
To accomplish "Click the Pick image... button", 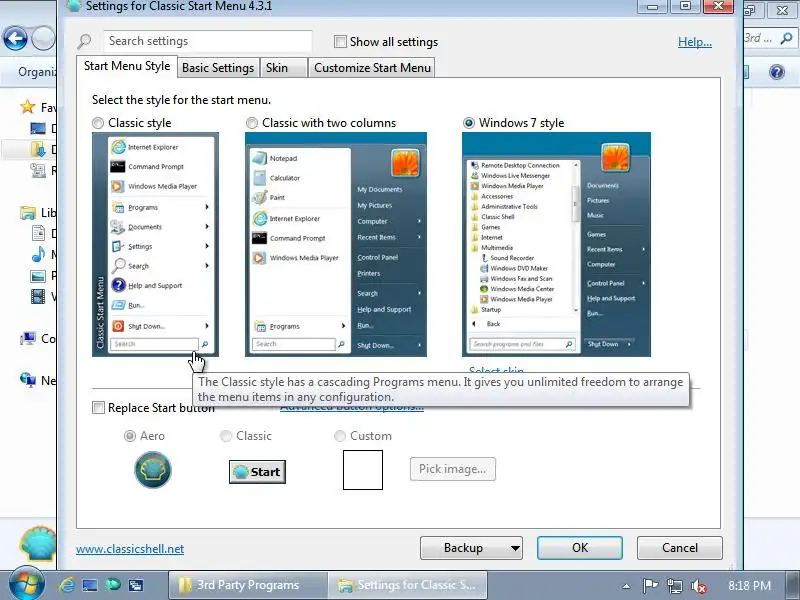I will [453, 469].
